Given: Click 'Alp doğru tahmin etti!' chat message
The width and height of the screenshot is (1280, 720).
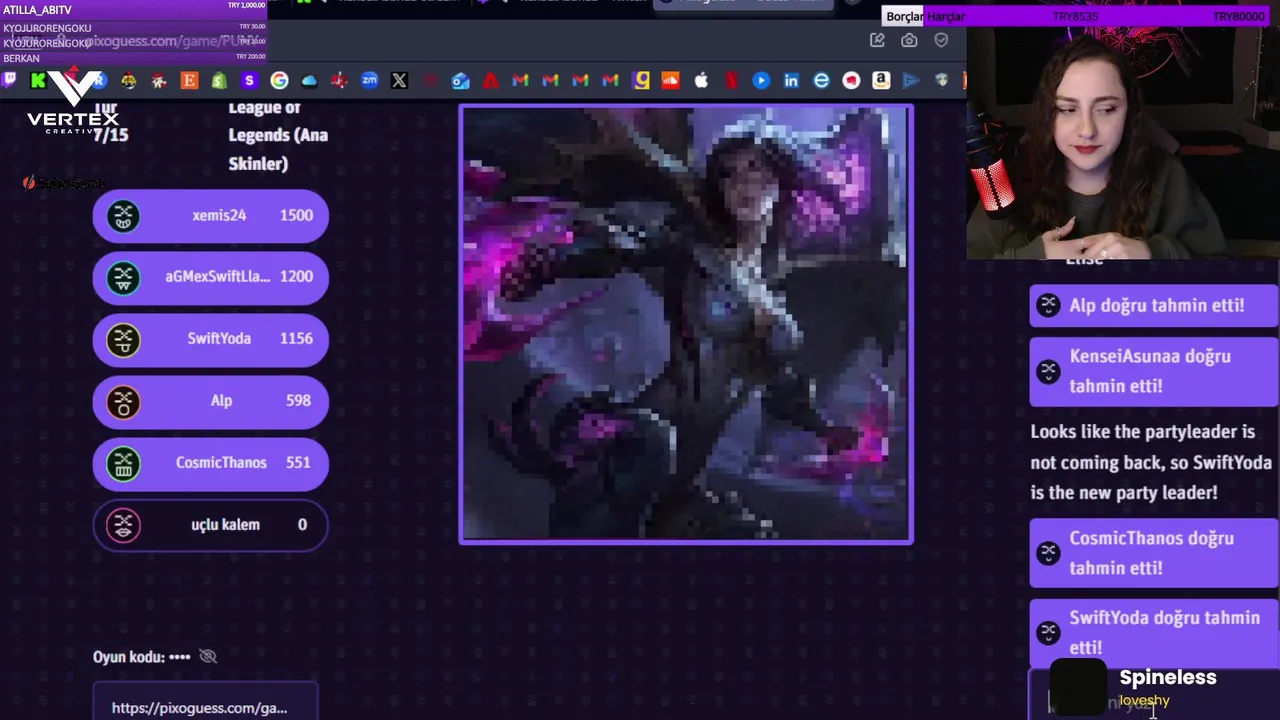Looking at the screenshot, I should coord(1154,306).
